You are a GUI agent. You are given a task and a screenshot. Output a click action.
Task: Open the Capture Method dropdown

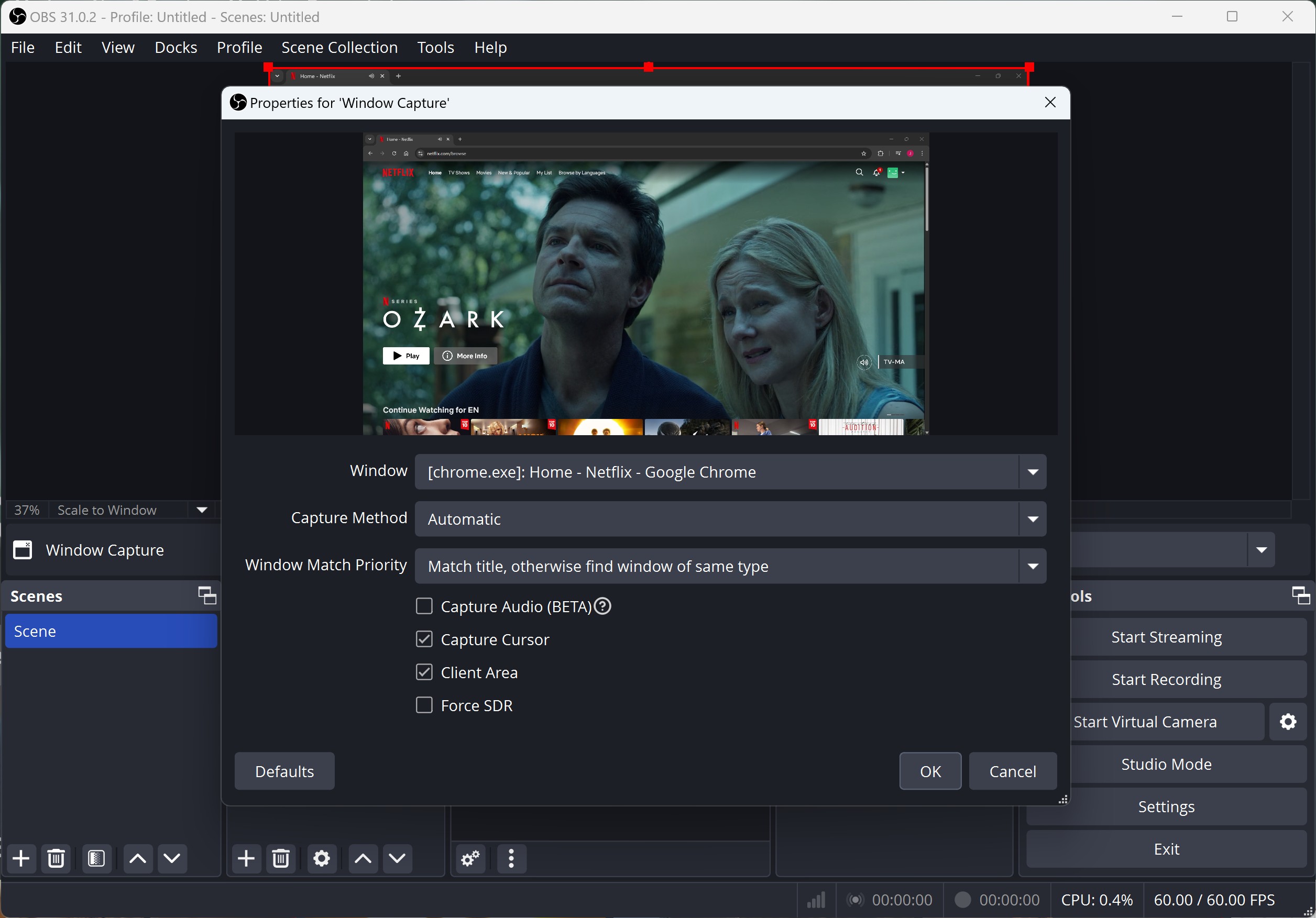pos(730,518)
